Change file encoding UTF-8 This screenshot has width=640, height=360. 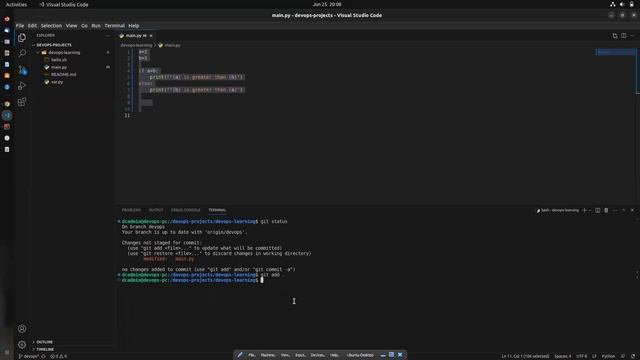tap(581, 356)
